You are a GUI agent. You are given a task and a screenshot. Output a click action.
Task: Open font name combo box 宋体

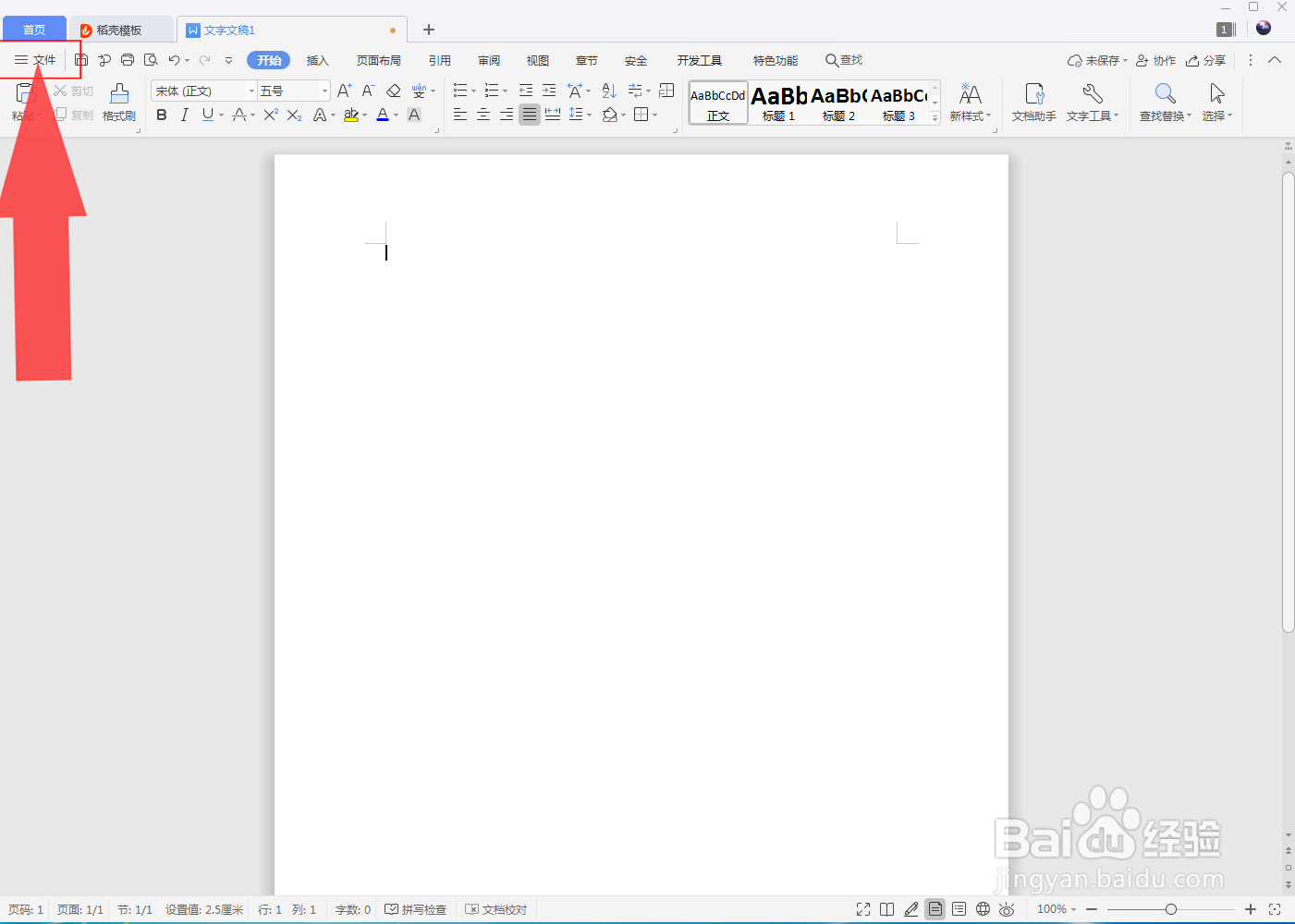coord(203,91)
